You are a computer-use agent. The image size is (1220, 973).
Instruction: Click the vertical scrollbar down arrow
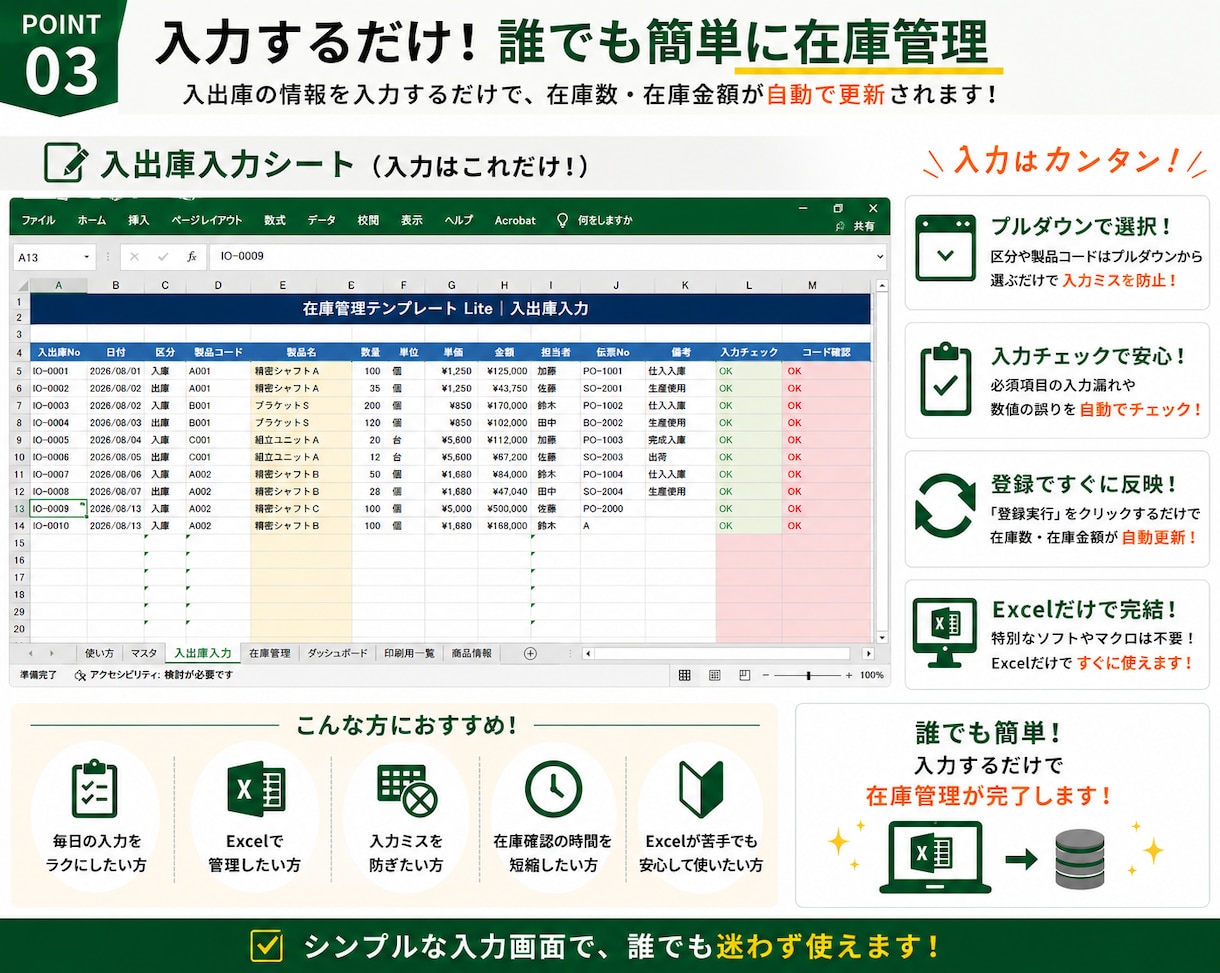coord(882,637)
